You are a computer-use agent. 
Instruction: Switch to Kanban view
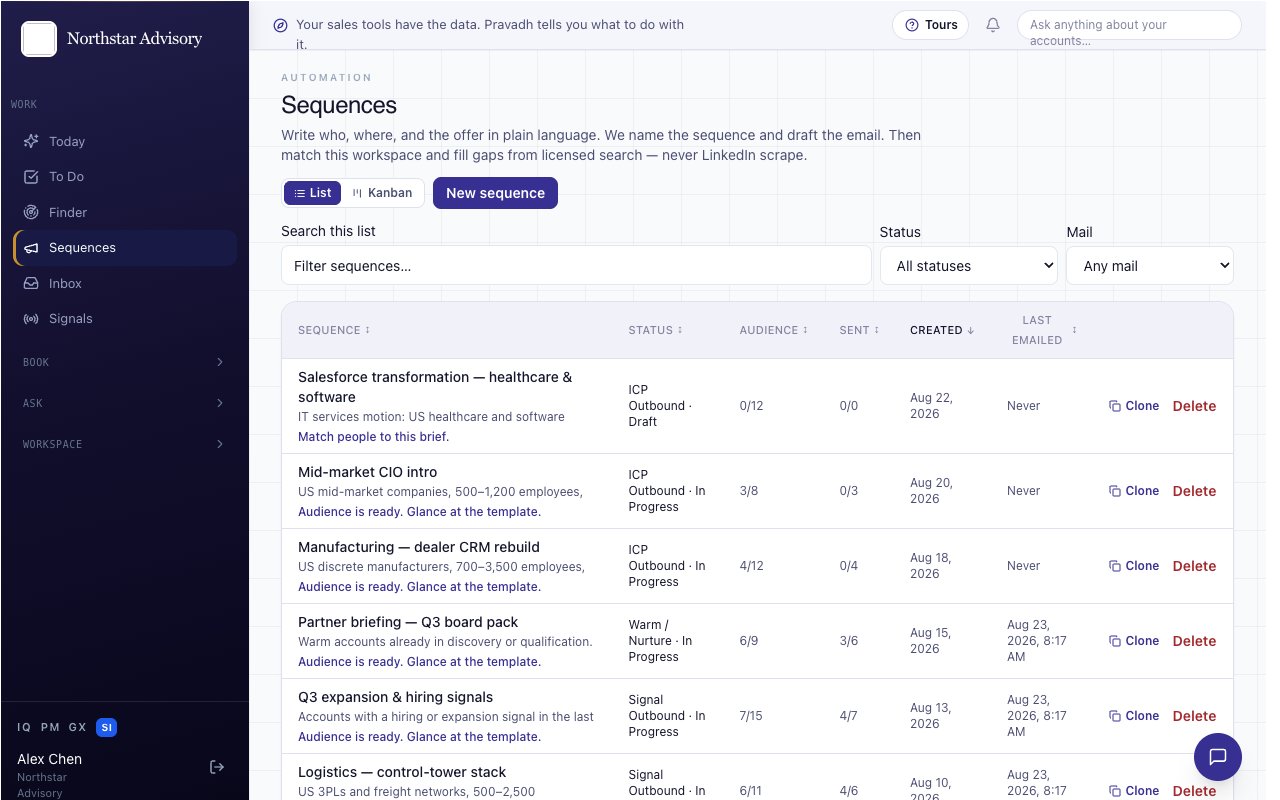click(382, 193)
